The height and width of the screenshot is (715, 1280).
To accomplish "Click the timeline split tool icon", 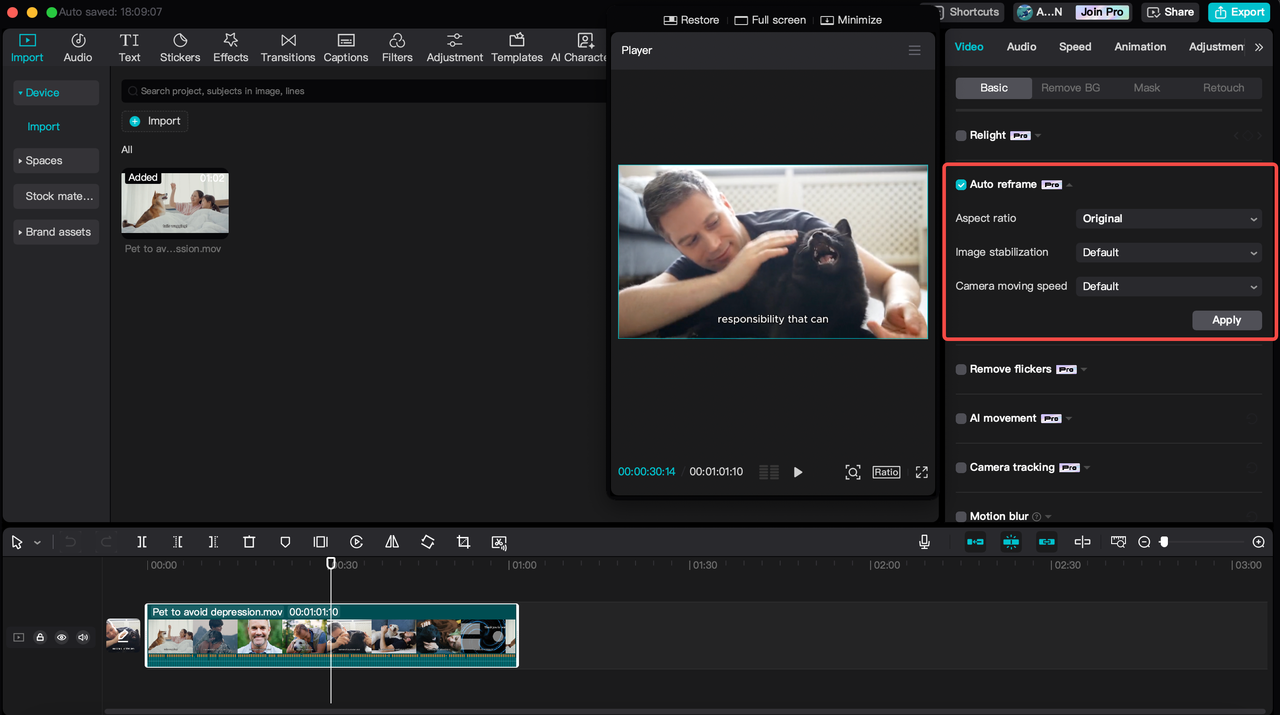I will [x=142, y=542].
